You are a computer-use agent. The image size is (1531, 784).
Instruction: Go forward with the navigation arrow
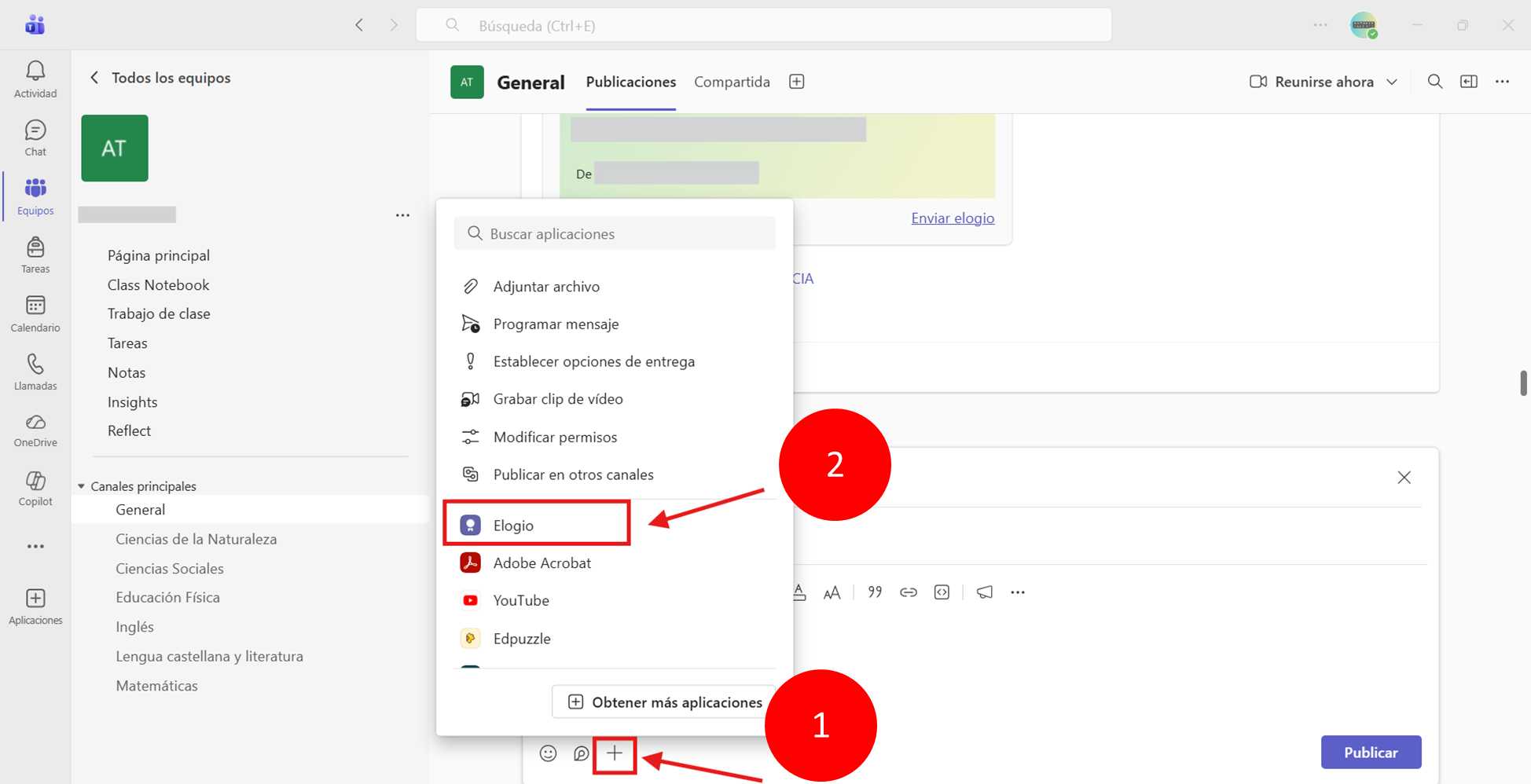click(394, 25)
